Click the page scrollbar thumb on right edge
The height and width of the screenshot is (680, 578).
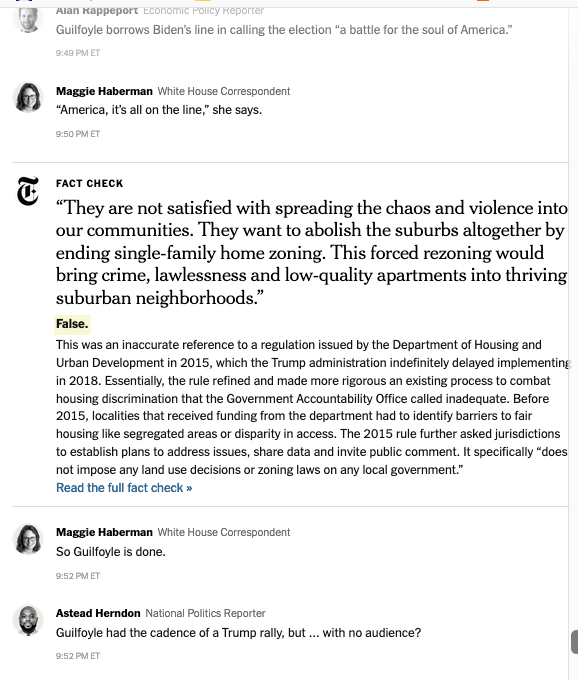coord(575,642)
